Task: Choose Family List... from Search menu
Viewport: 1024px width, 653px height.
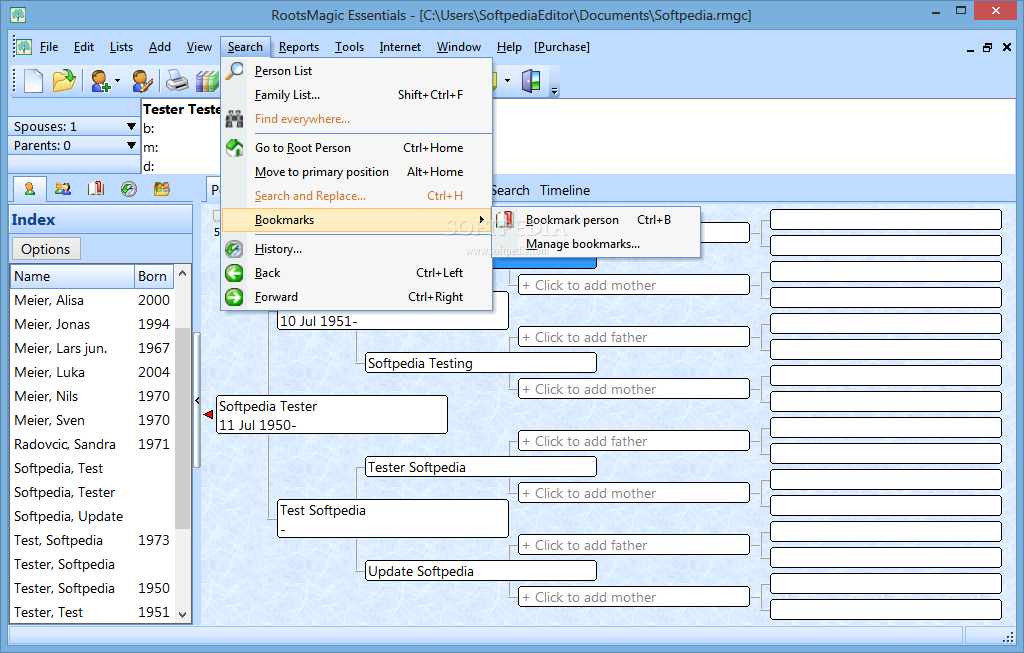Action: pos(357,95)
